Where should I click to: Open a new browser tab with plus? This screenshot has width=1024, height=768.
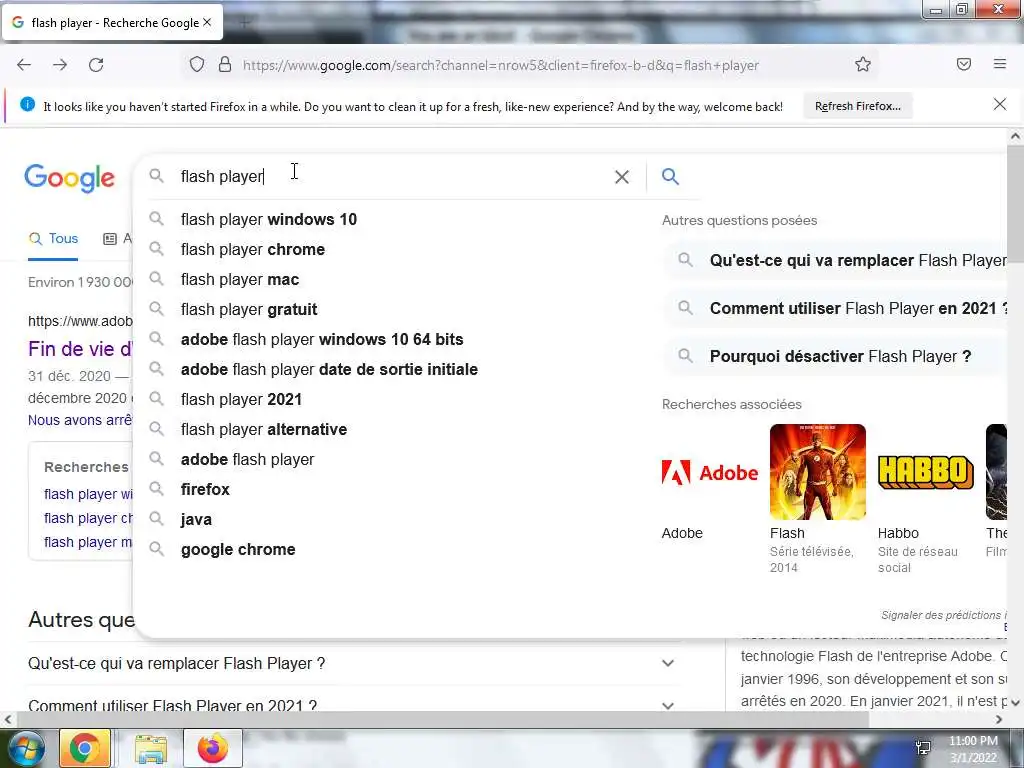point(244,23)
